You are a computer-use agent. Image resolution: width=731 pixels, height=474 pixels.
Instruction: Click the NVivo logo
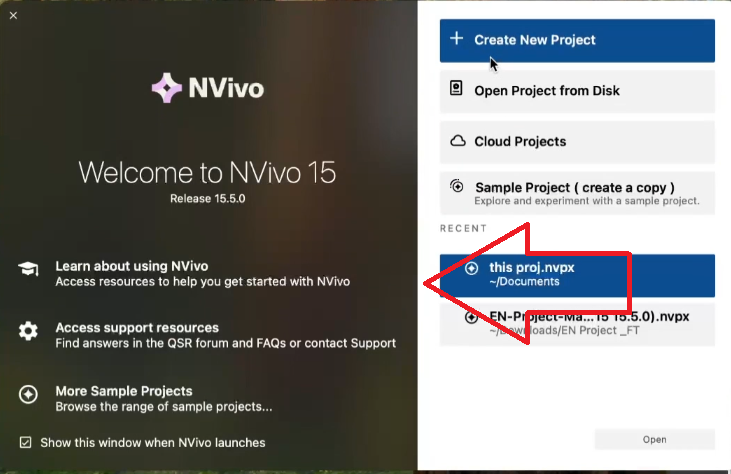(x=207, y=88)
